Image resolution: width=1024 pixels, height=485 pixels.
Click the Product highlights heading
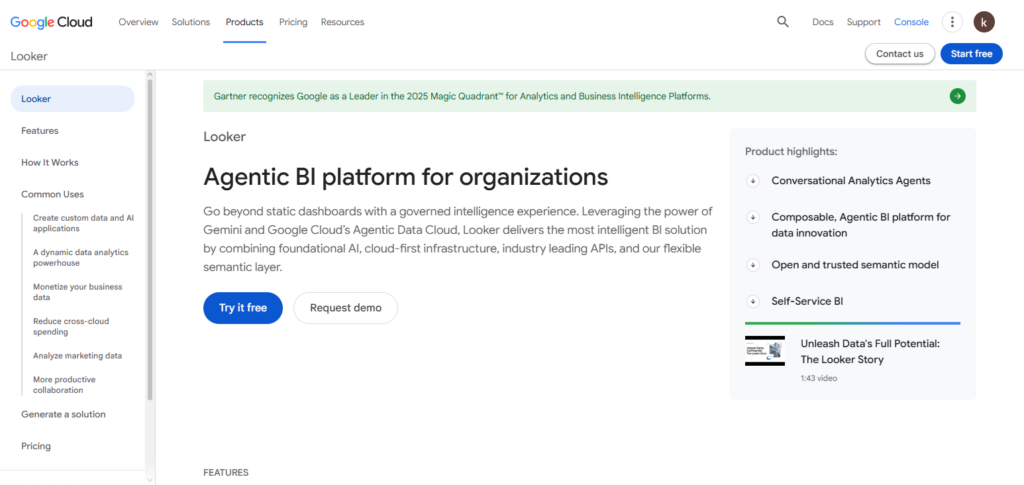(x=791, y=151)
